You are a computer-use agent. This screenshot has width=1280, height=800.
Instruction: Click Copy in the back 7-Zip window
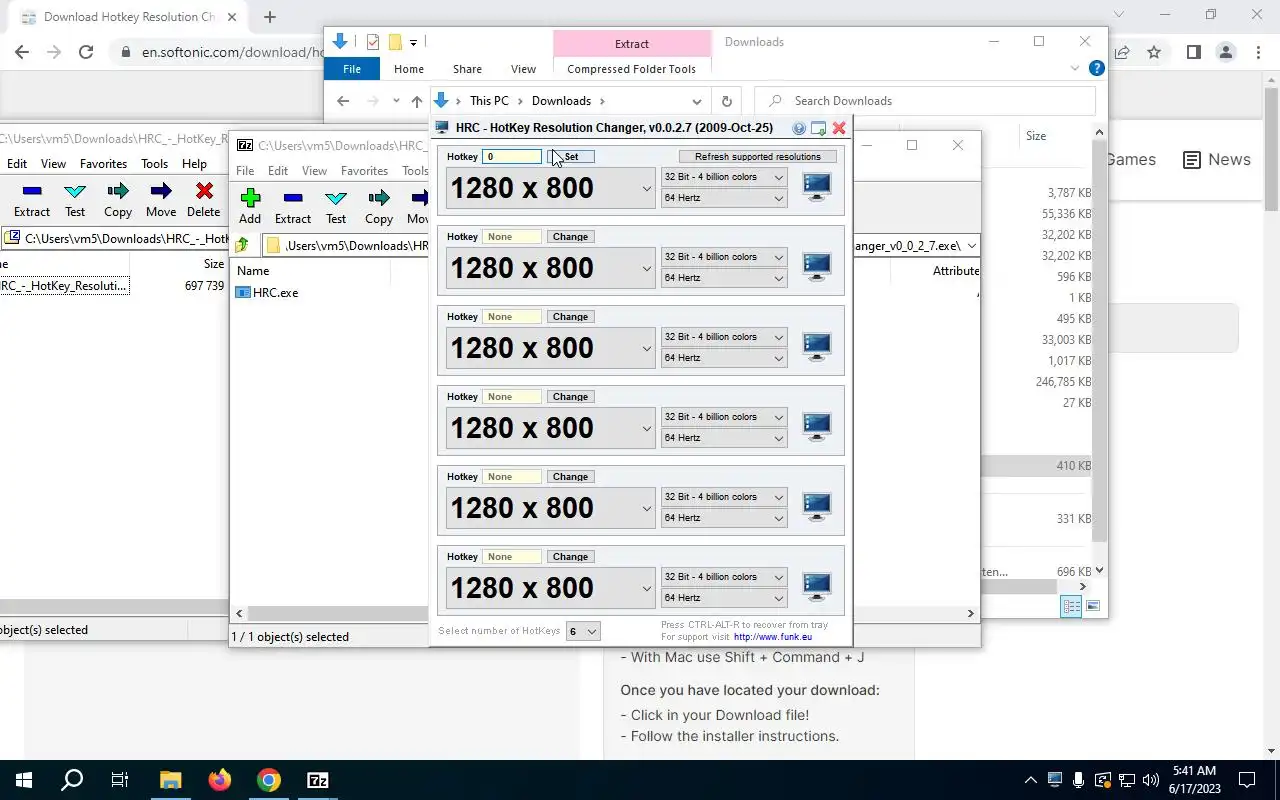[x=118, y=199]
